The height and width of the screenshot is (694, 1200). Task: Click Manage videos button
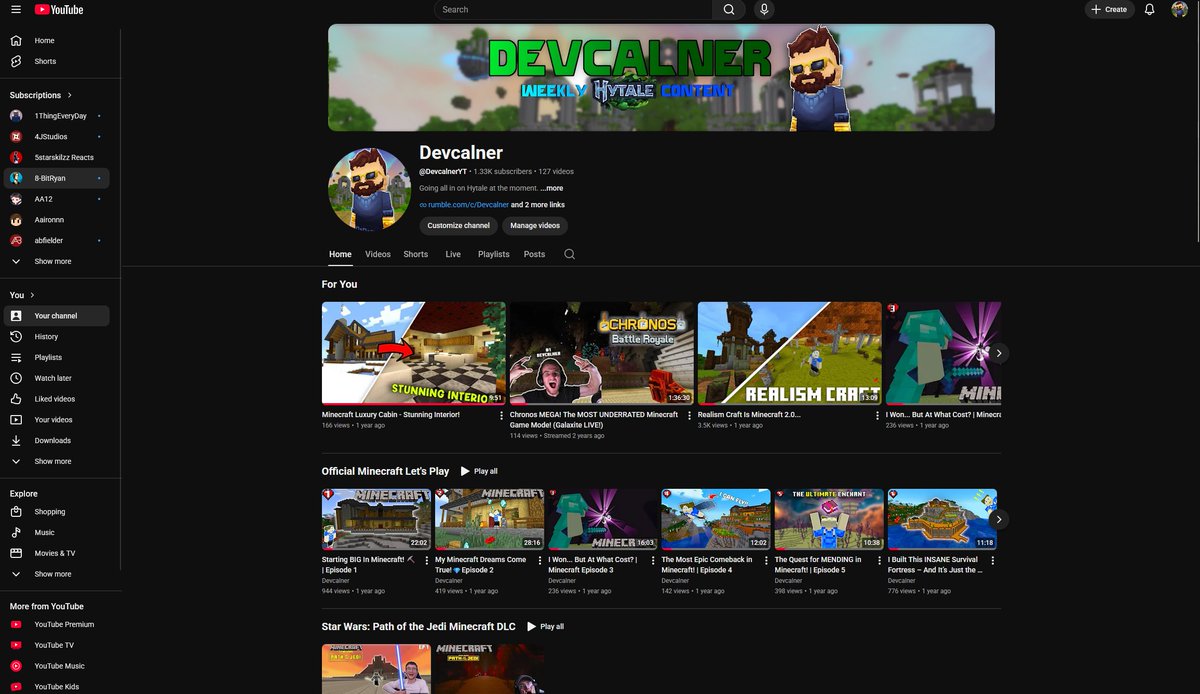535,226
